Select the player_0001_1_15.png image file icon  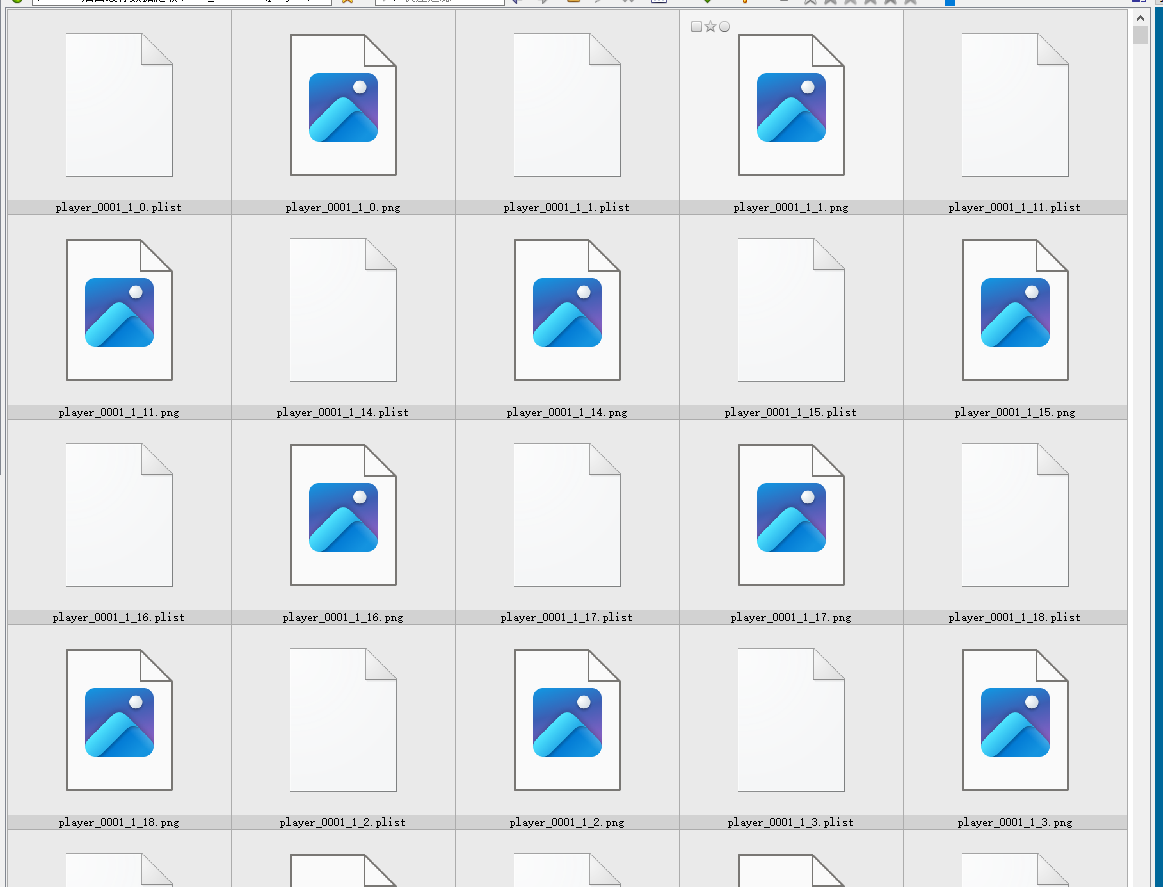[x=1015, y=310]
